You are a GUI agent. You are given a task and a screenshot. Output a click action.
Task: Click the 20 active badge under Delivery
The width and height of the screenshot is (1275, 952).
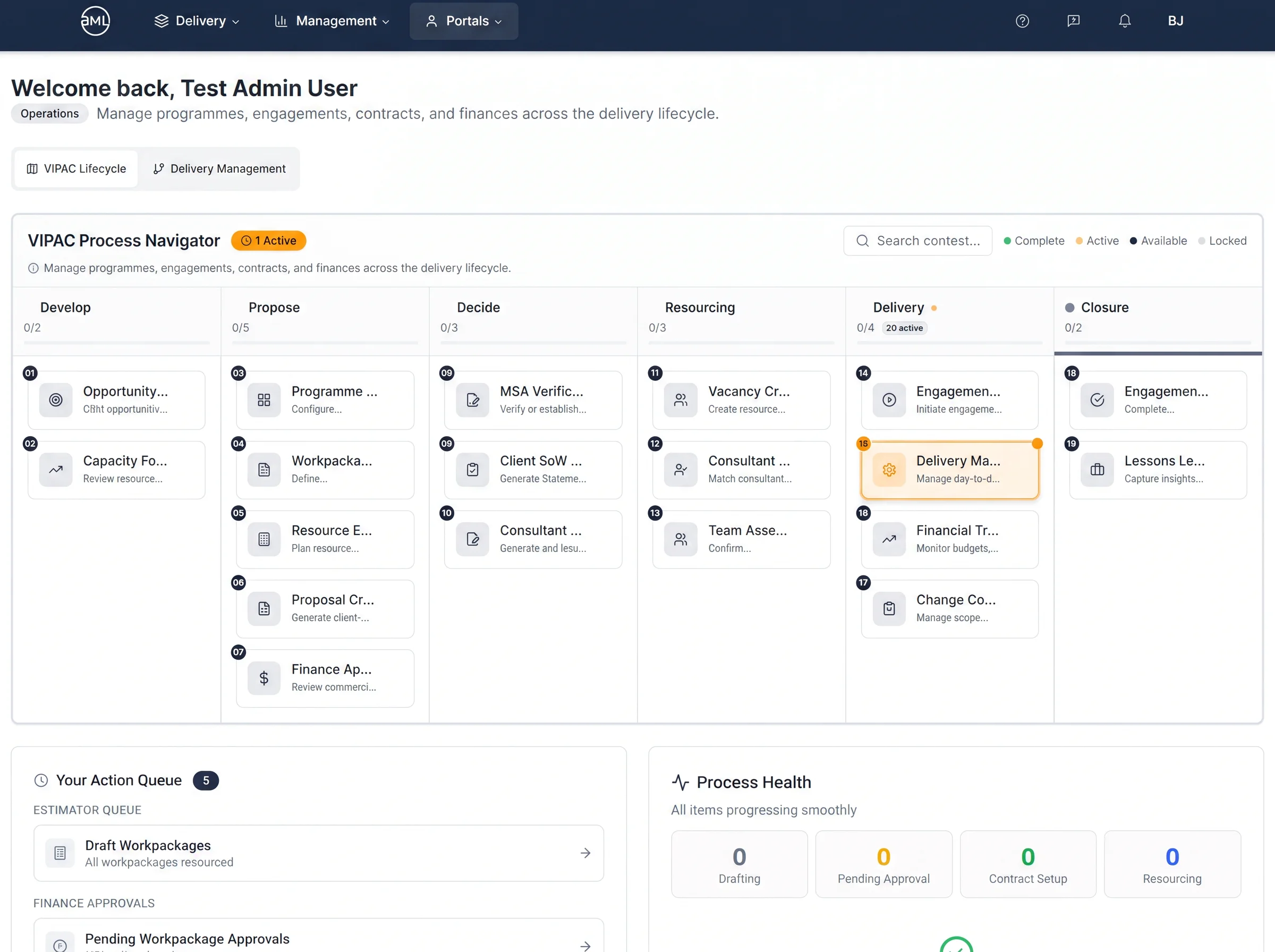click(904, 328)
